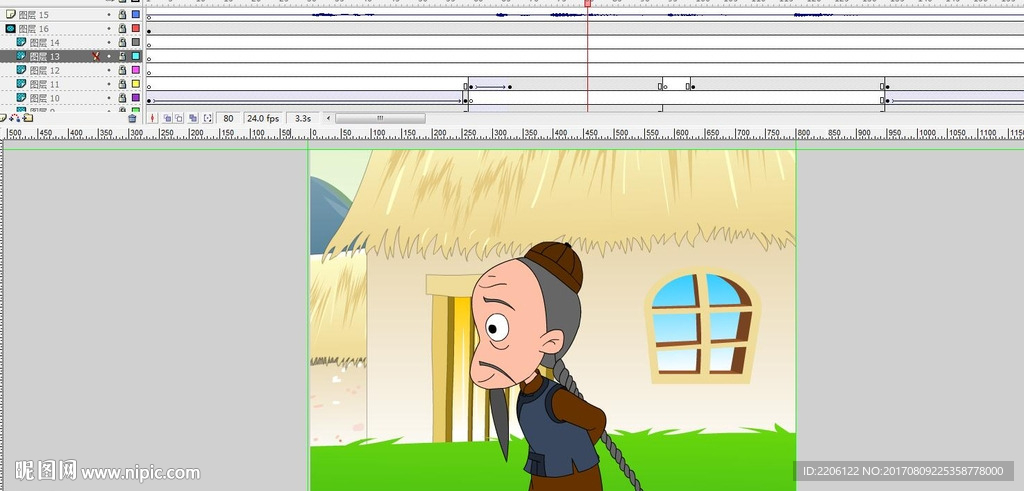Enable edit multiple frames
The image size is (1024, 491).
193,118
